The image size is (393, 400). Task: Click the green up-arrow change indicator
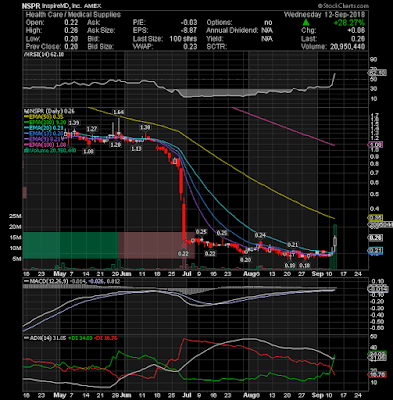[306, 23]
